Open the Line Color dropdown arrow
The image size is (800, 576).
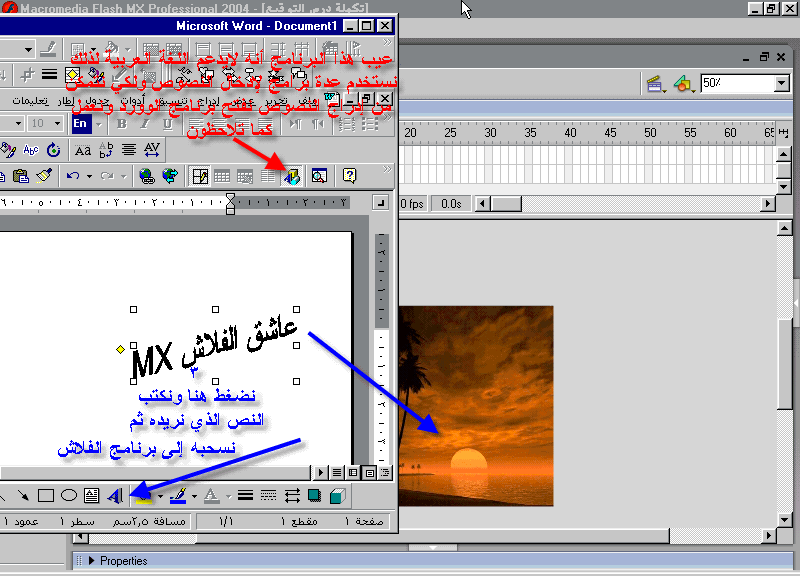click(194, 495)
